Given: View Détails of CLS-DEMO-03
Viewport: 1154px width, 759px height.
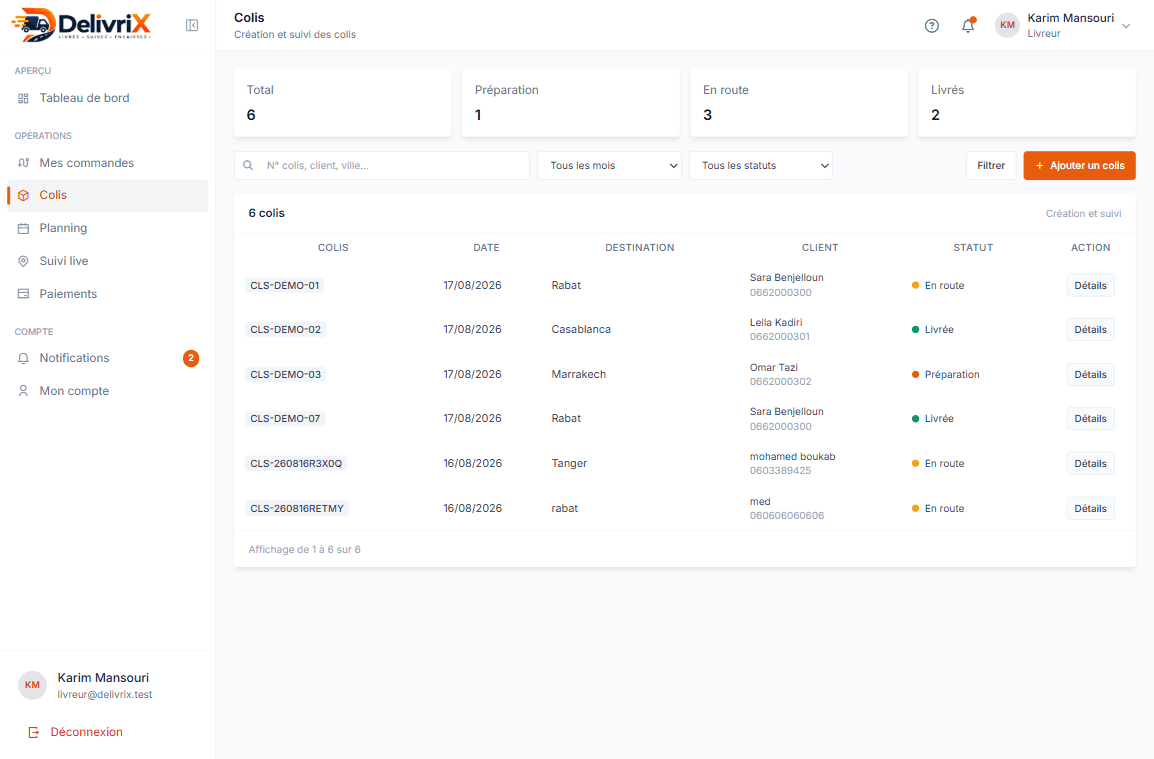Looking at the screenshot, I should click(x=1090, y=375).
